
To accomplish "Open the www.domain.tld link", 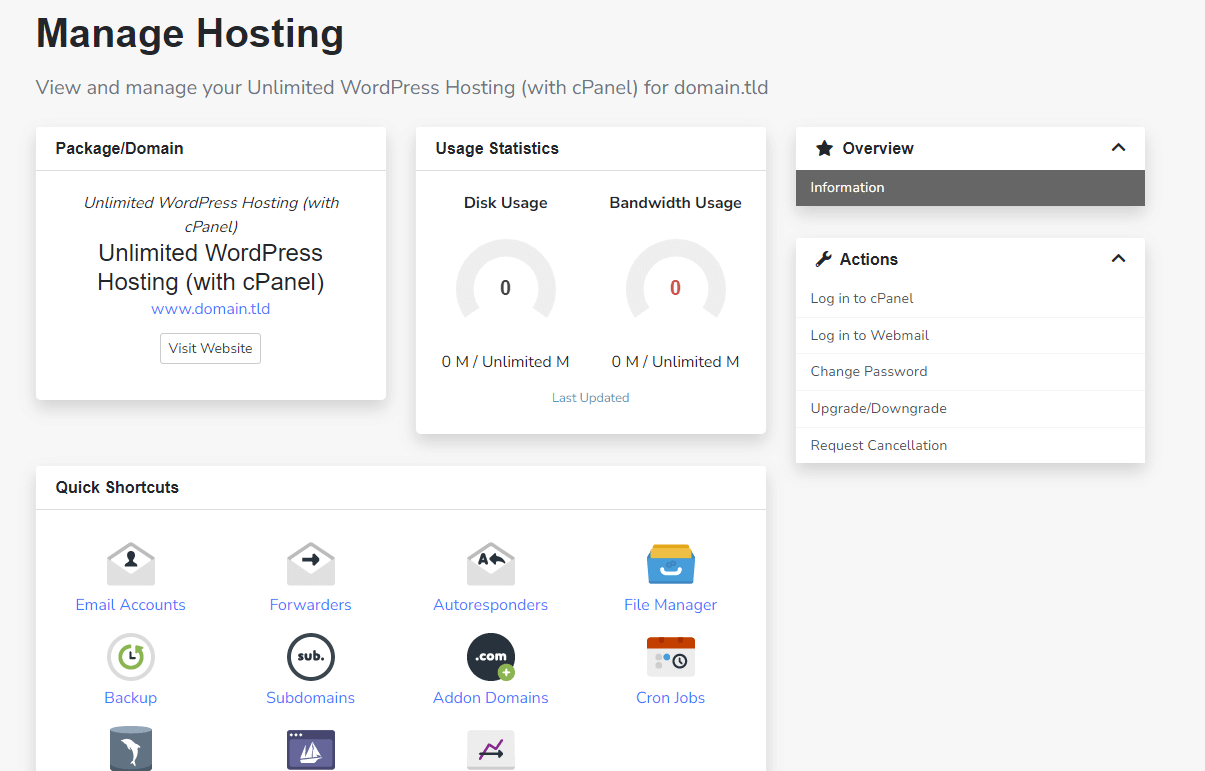I will pyautogui.click(x=211, y=309).
